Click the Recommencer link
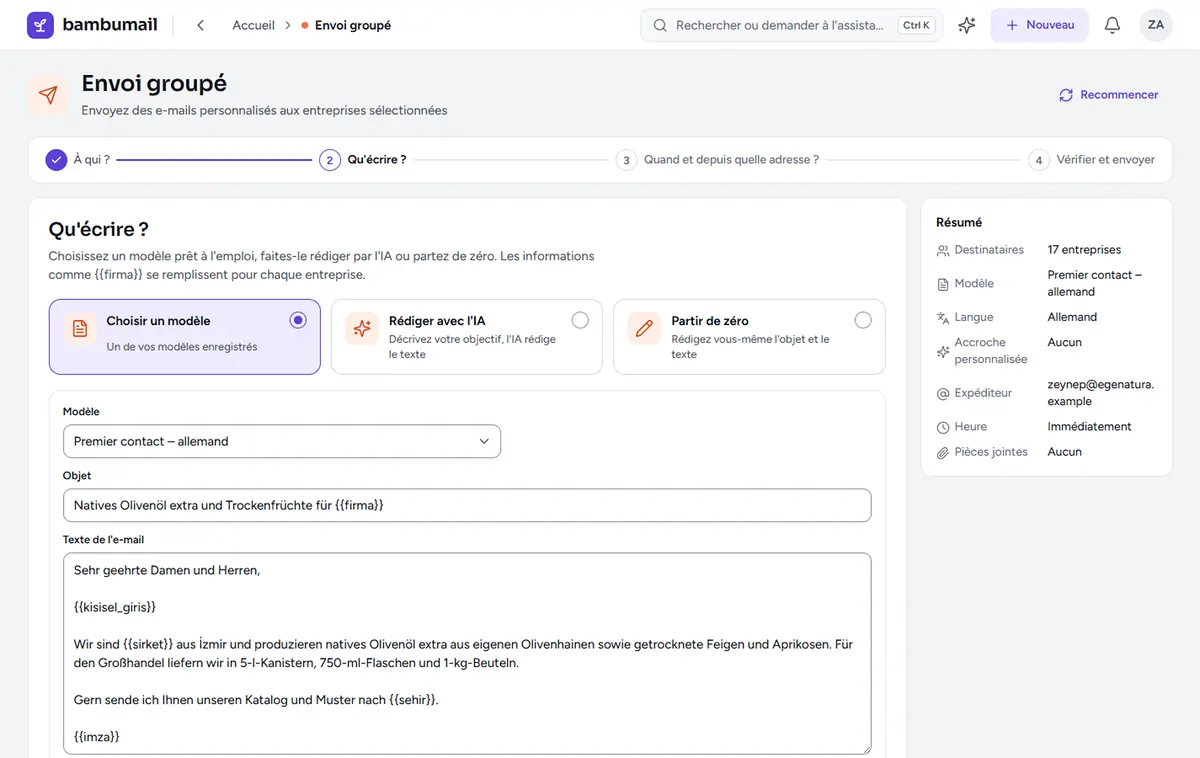Viewport: 1200px width, 758px height. tap(1109, 95)
